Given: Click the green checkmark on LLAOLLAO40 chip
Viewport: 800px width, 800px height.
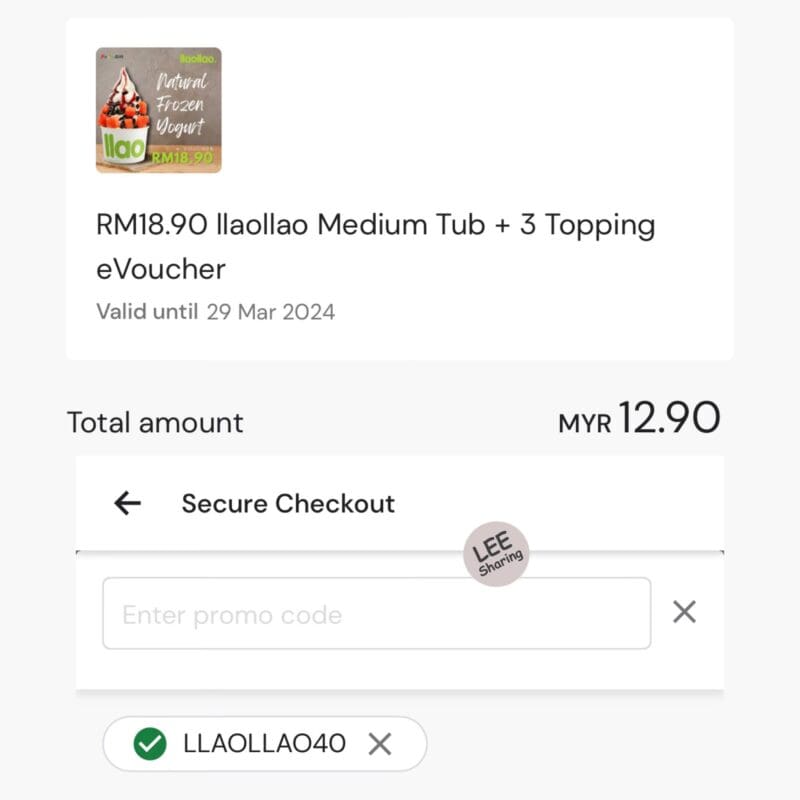Looking at the screenshot, I should (x=150, y=744).
